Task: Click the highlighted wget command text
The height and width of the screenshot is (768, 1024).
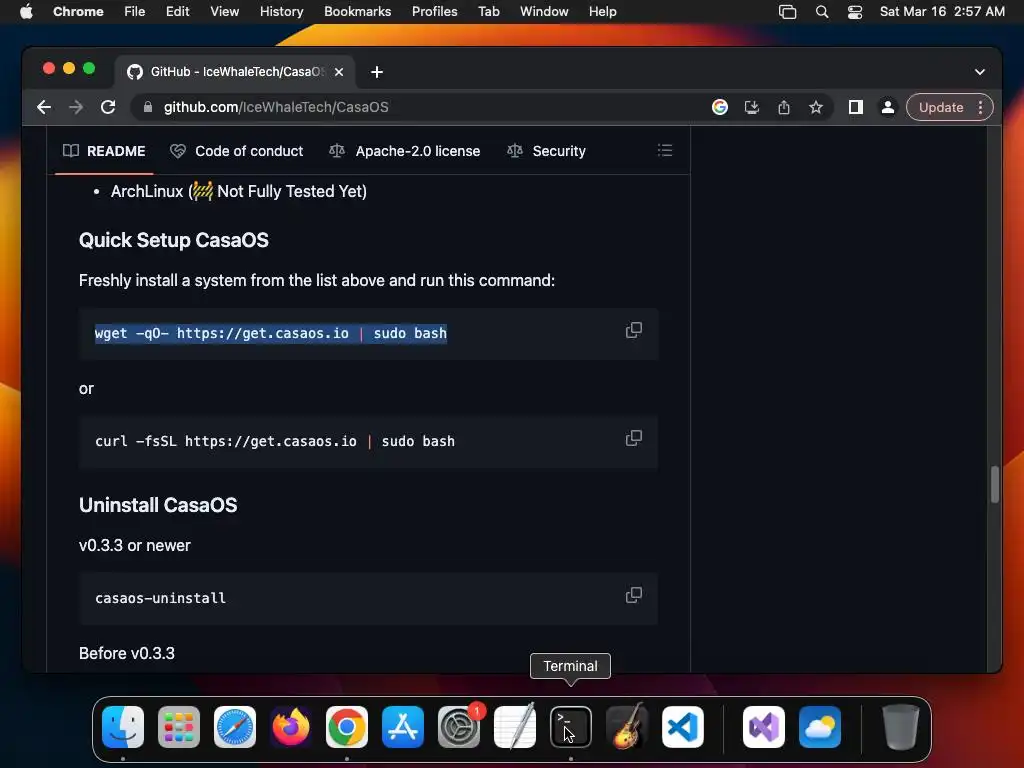Action: [271, 333]
